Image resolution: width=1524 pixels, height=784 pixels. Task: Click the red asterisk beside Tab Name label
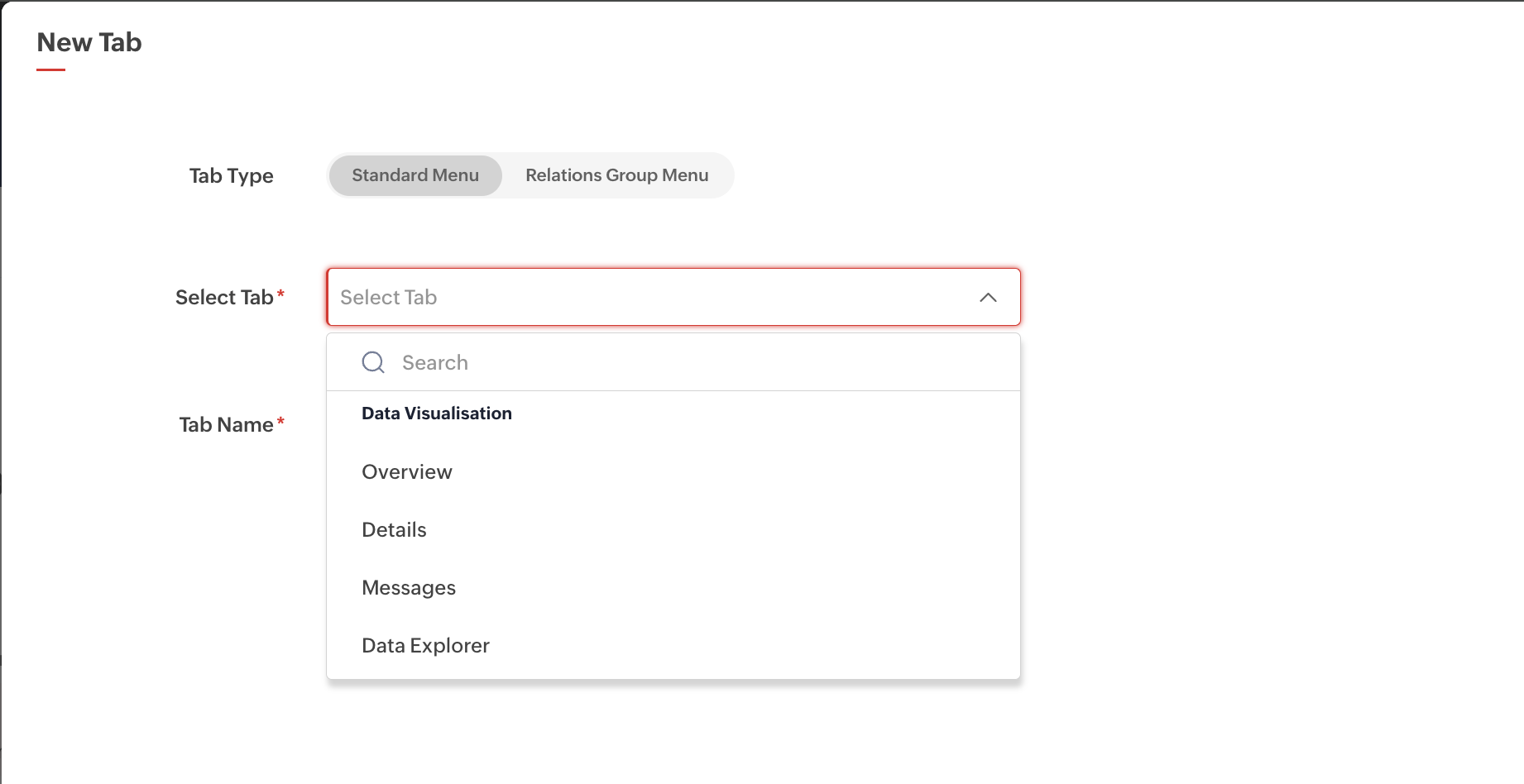tap(280, 421)
